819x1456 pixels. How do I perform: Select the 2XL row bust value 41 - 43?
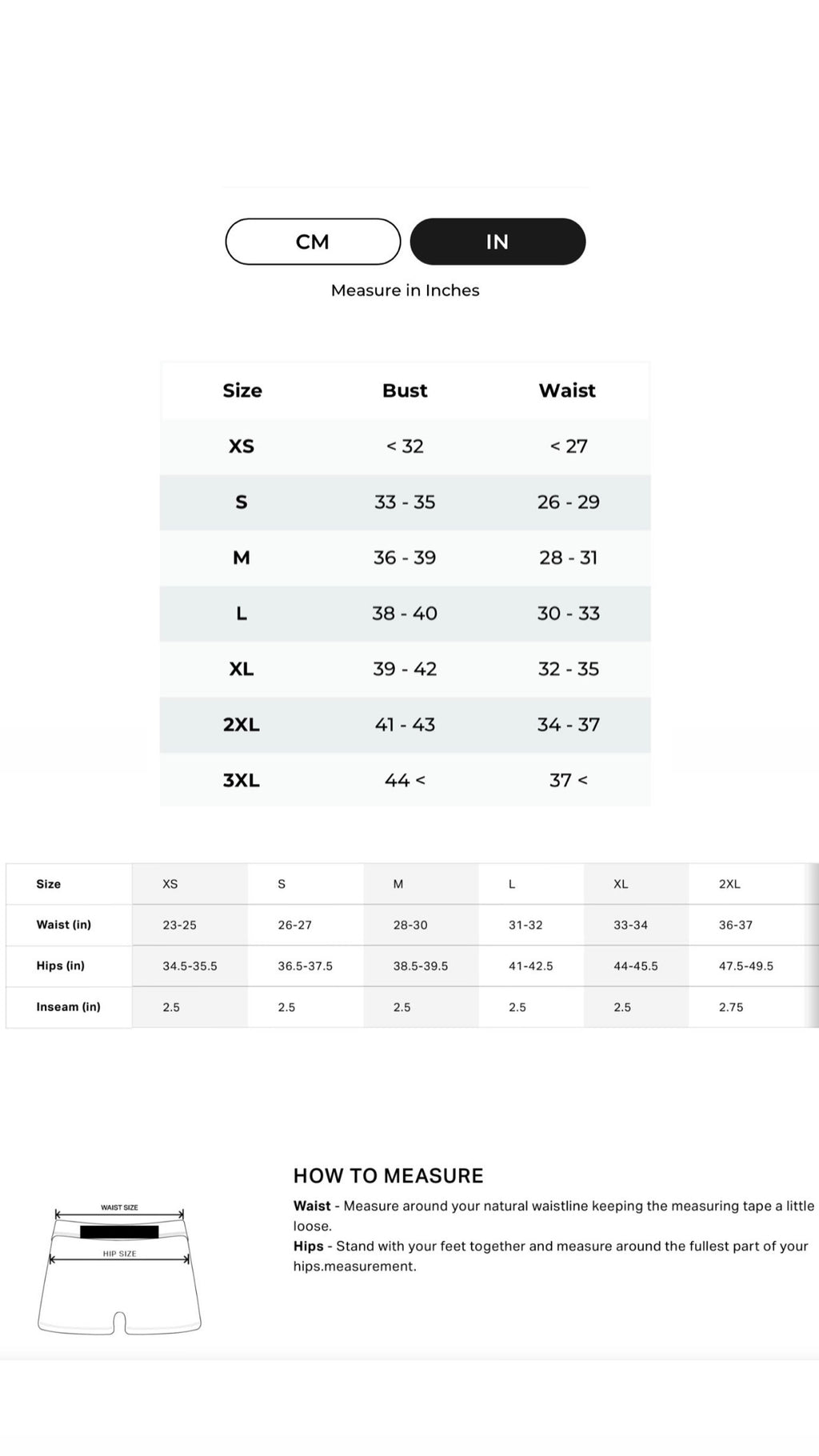[405, 725]
